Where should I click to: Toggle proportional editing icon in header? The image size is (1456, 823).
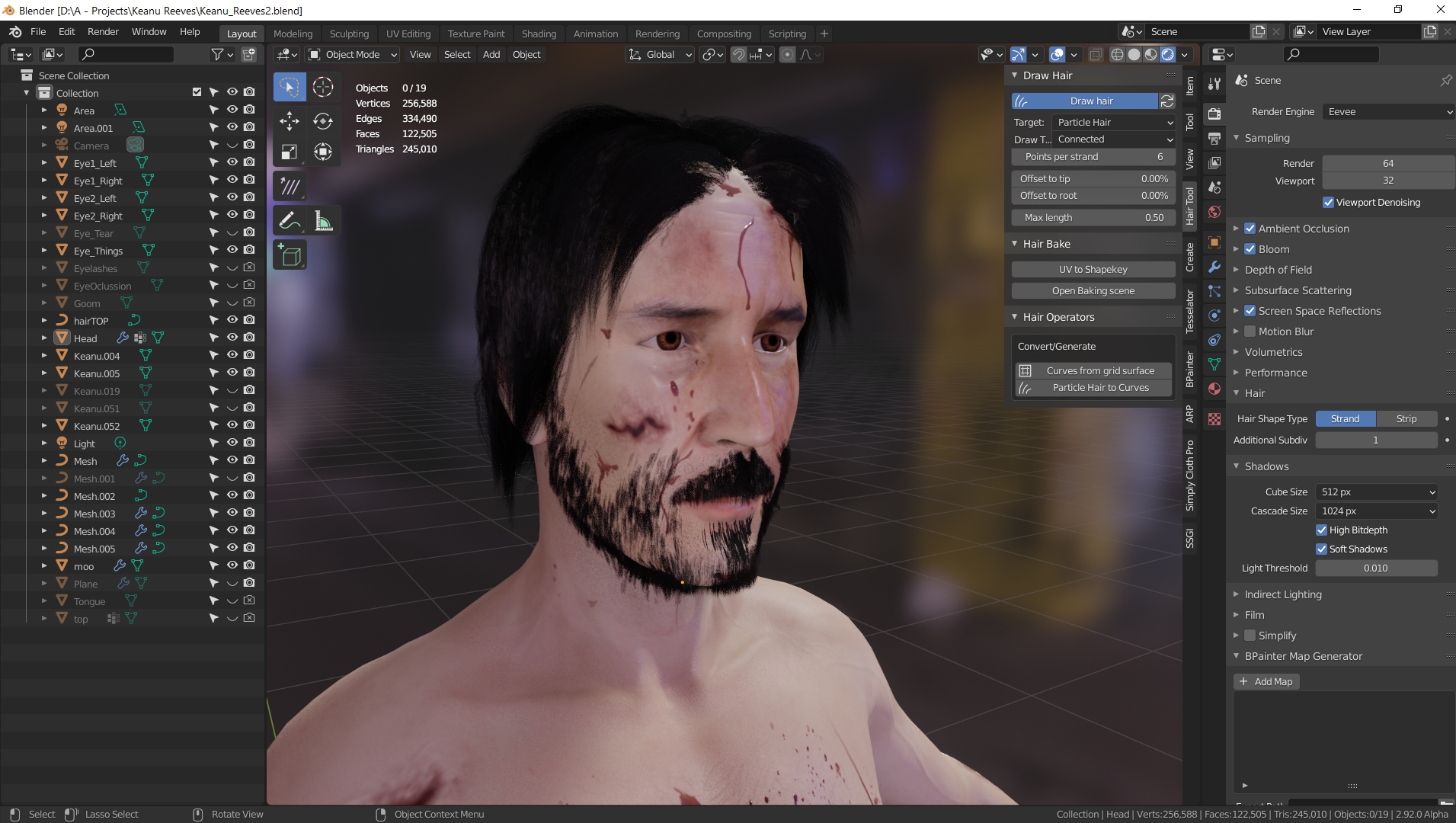tap(788, 54)
